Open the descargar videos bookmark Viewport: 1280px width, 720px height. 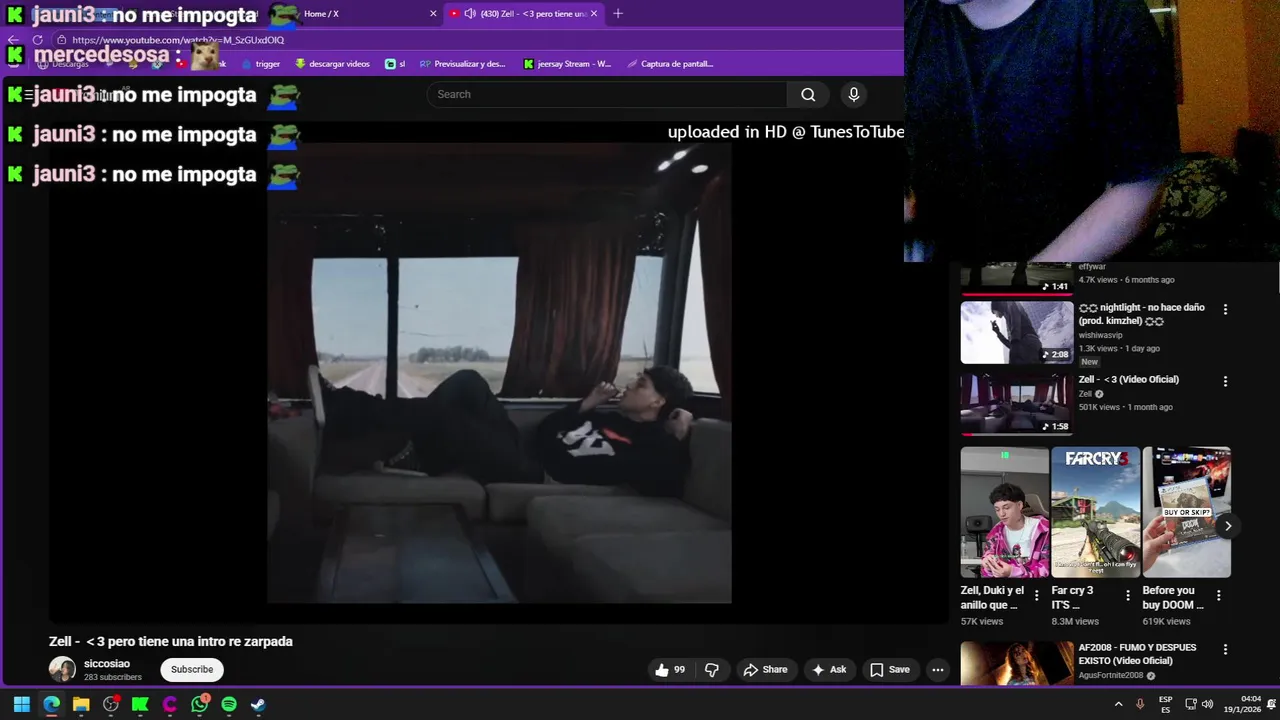tap(332, 64)
